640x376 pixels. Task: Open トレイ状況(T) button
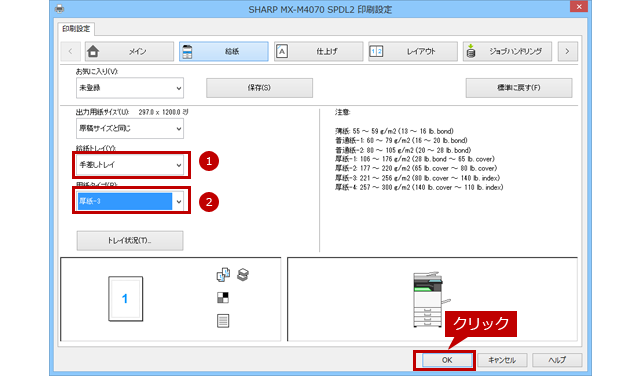point(130,241)
